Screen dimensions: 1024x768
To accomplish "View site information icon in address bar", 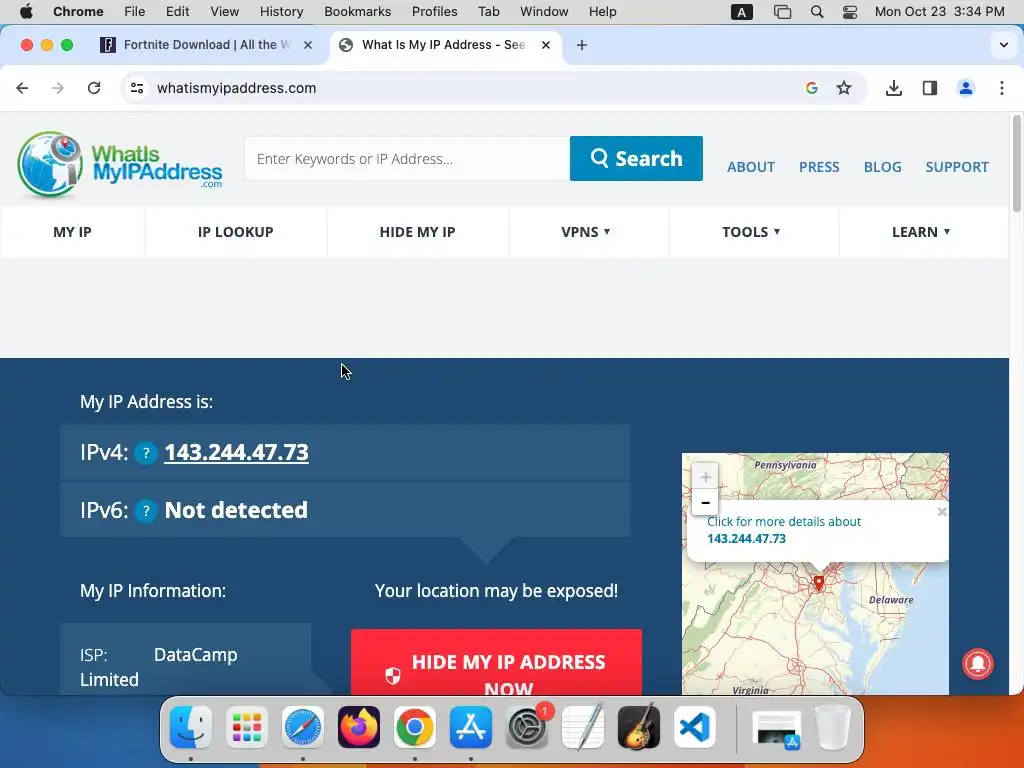I will pyautogui.click(x=136, y=88).
